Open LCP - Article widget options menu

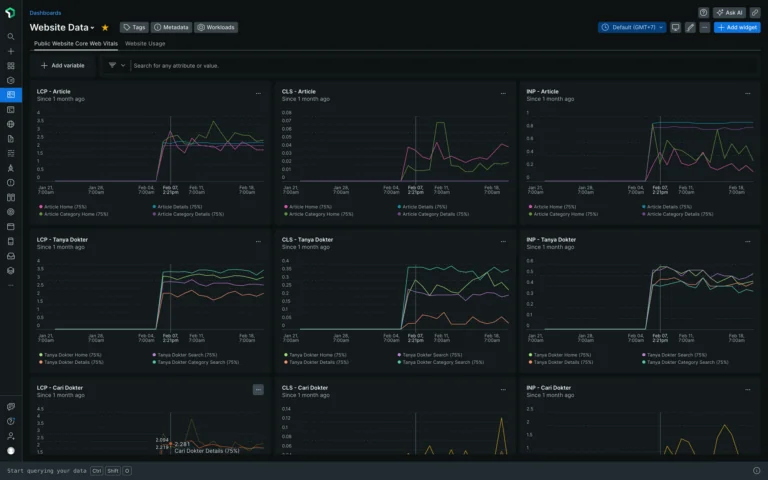click(258, 93)
